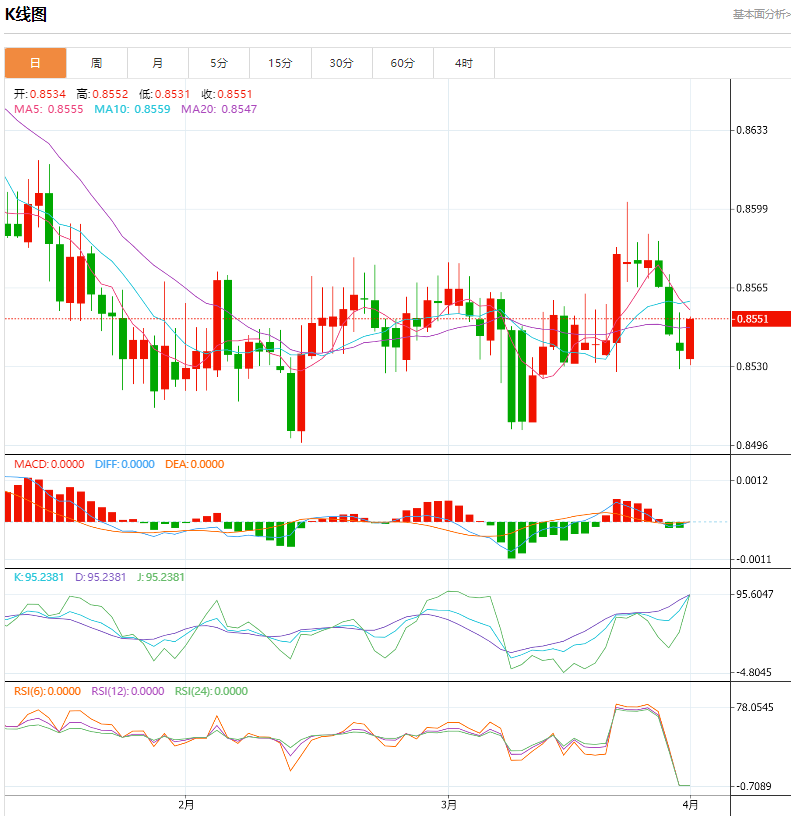
Task: Click the RSI(6):0.0000 label
Action: pyautogui.click(x=47, y=691)
